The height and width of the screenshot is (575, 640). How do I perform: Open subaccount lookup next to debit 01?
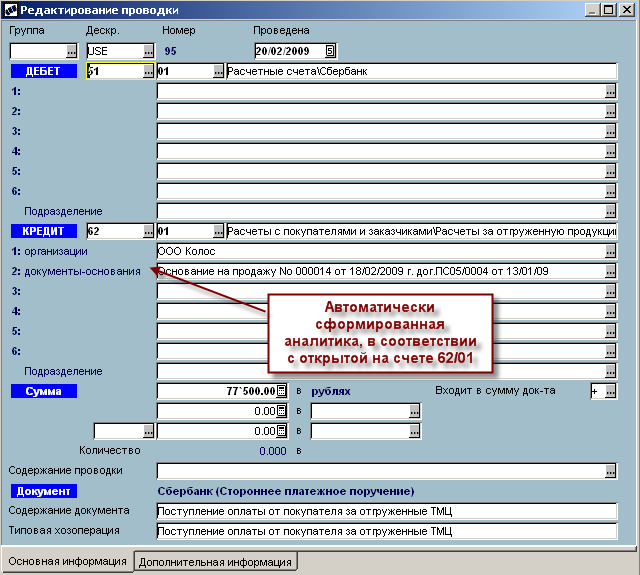[218, 71]
